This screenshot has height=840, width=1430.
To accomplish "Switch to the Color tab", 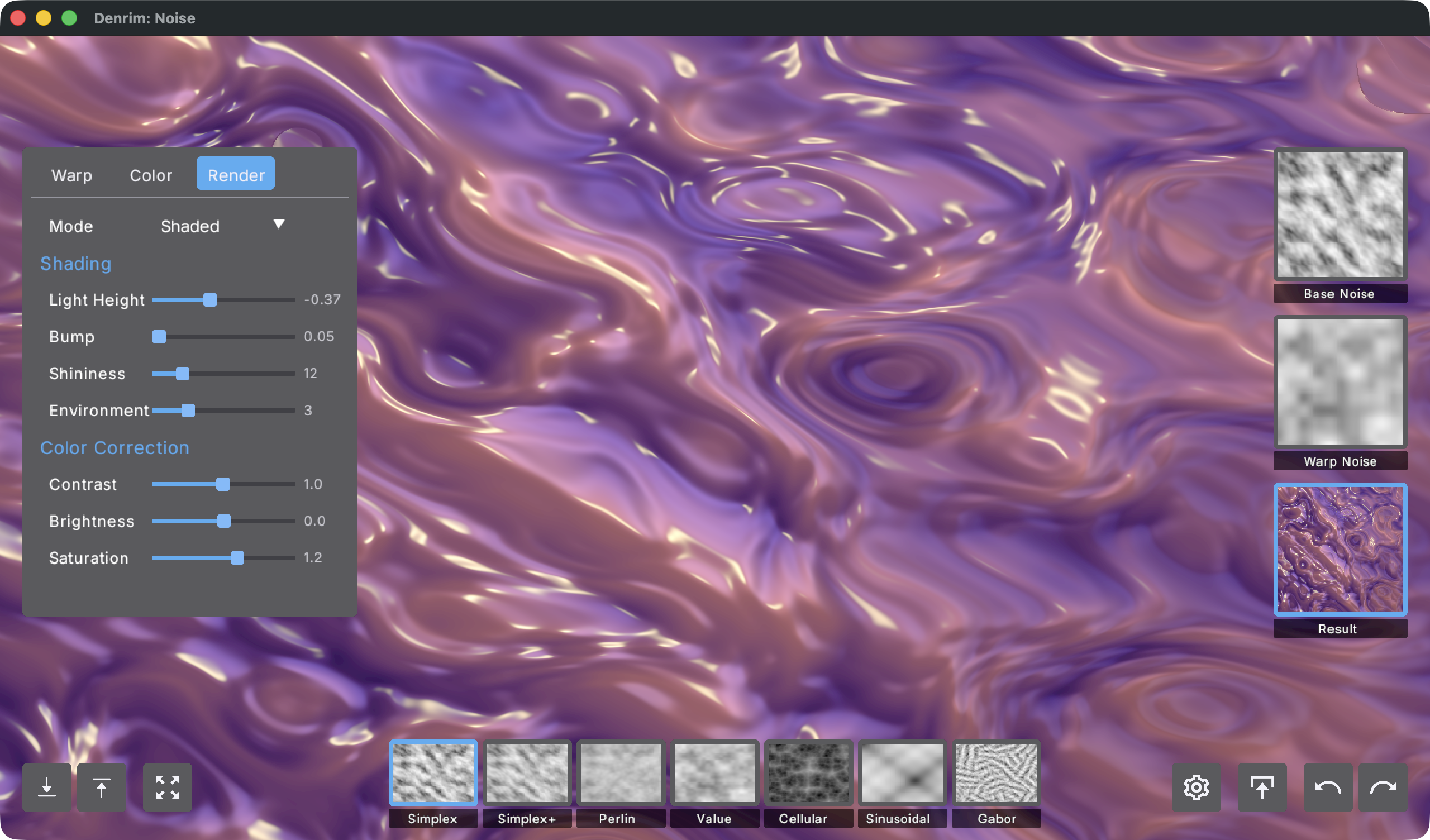I will tap(150, 175).
